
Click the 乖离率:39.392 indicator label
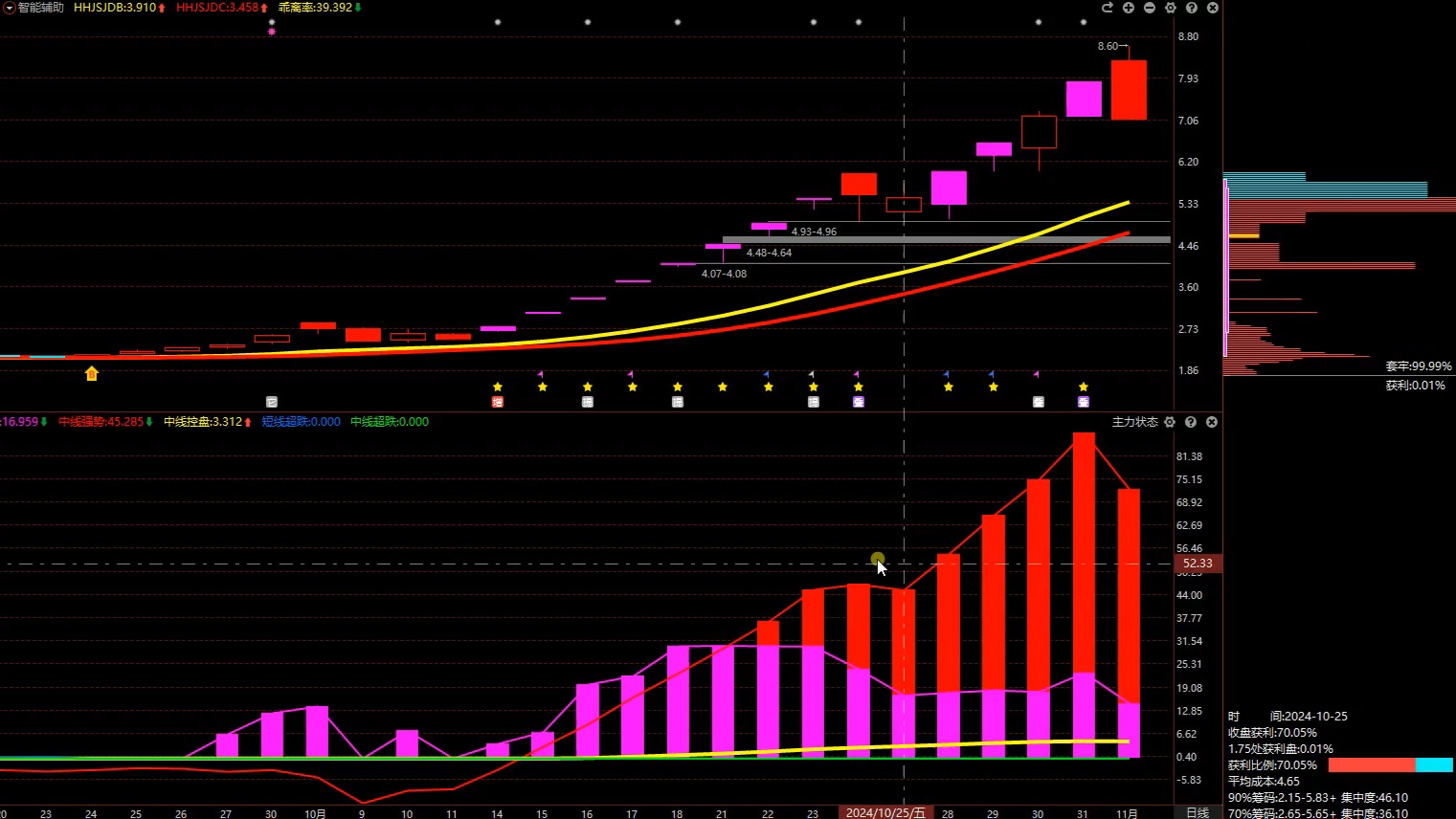click(x=315, y=8)
